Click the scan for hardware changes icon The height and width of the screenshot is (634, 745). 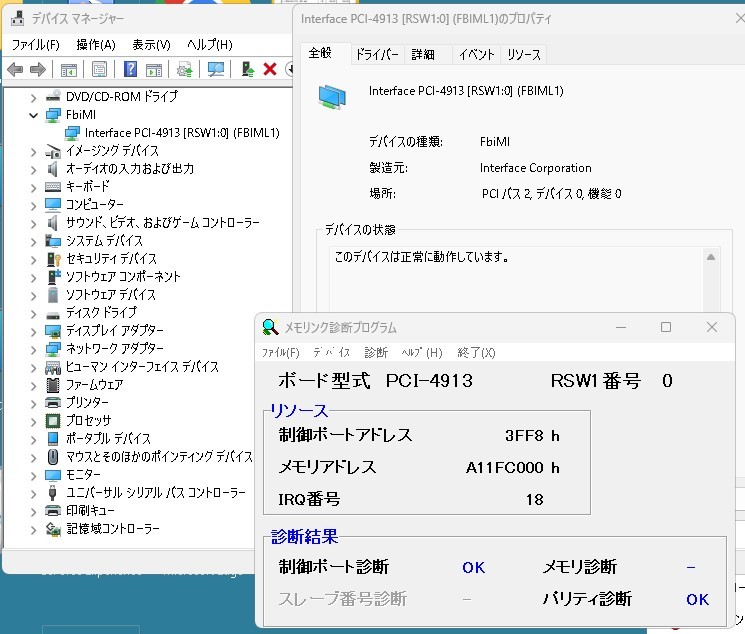click(x=216, y=69)
